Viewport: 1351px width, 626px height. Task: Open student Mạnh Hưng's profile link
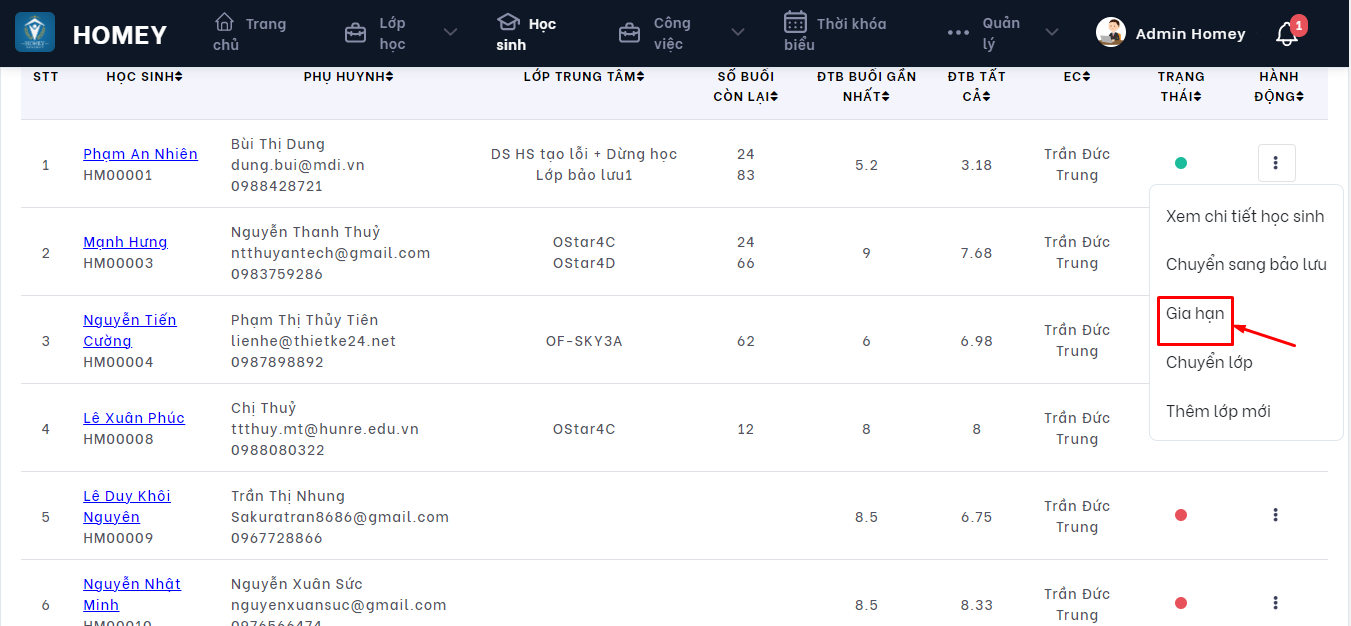point(125,242)
